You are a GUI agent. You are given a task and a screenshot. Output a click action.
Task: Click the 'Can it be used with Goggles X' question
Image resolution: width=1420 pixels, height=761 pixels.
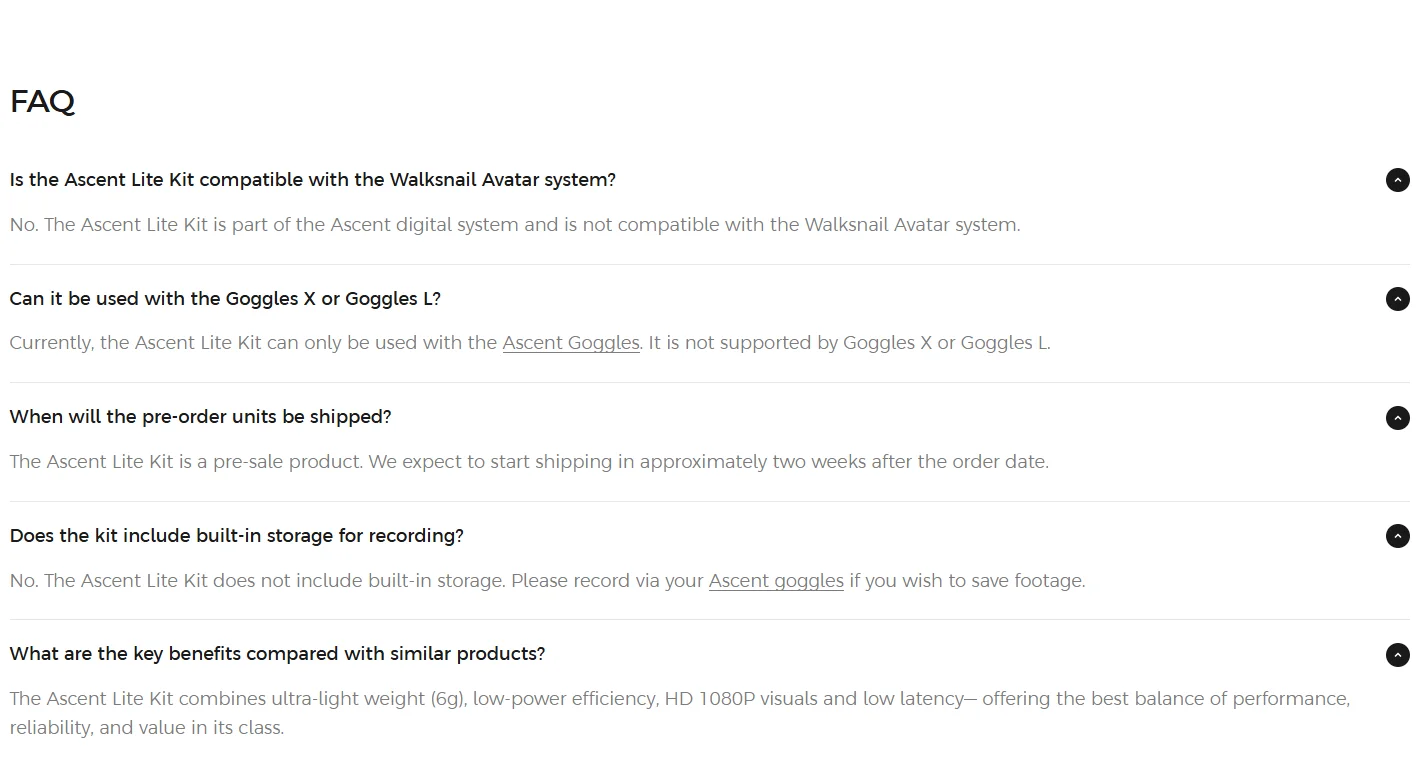click(225, 299)
